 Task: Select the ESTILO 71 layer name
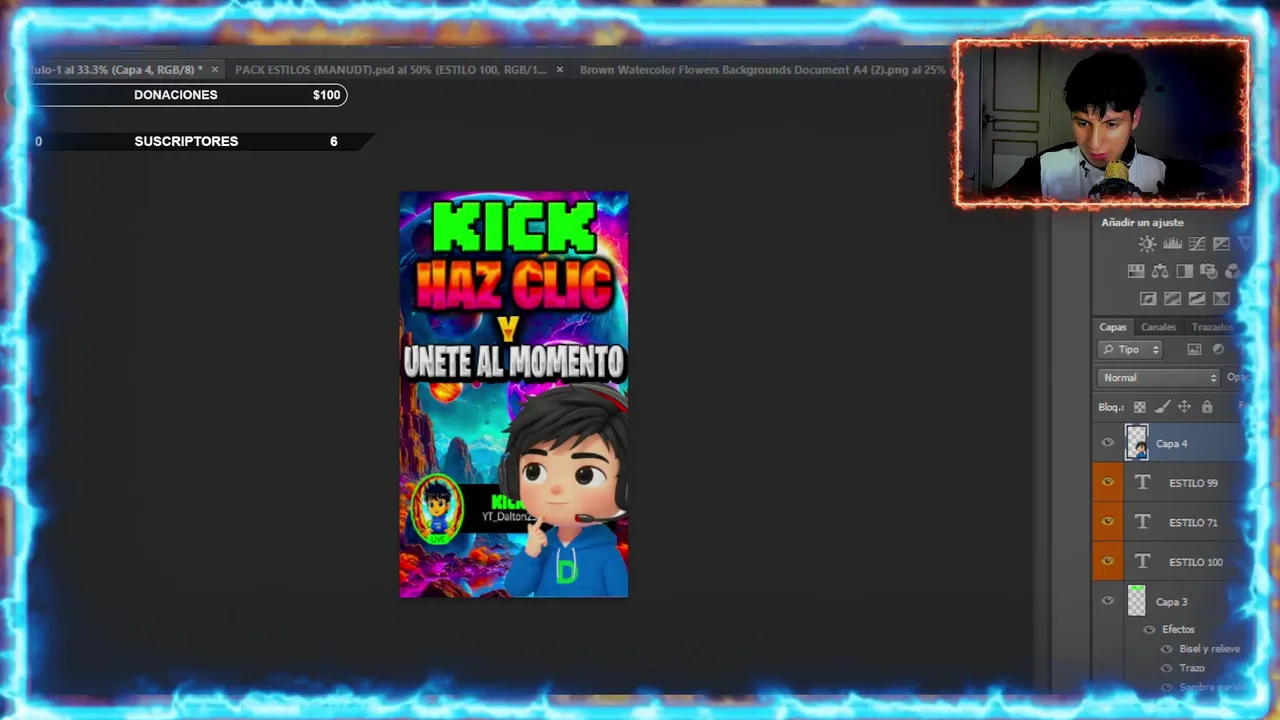(1193, 522)
